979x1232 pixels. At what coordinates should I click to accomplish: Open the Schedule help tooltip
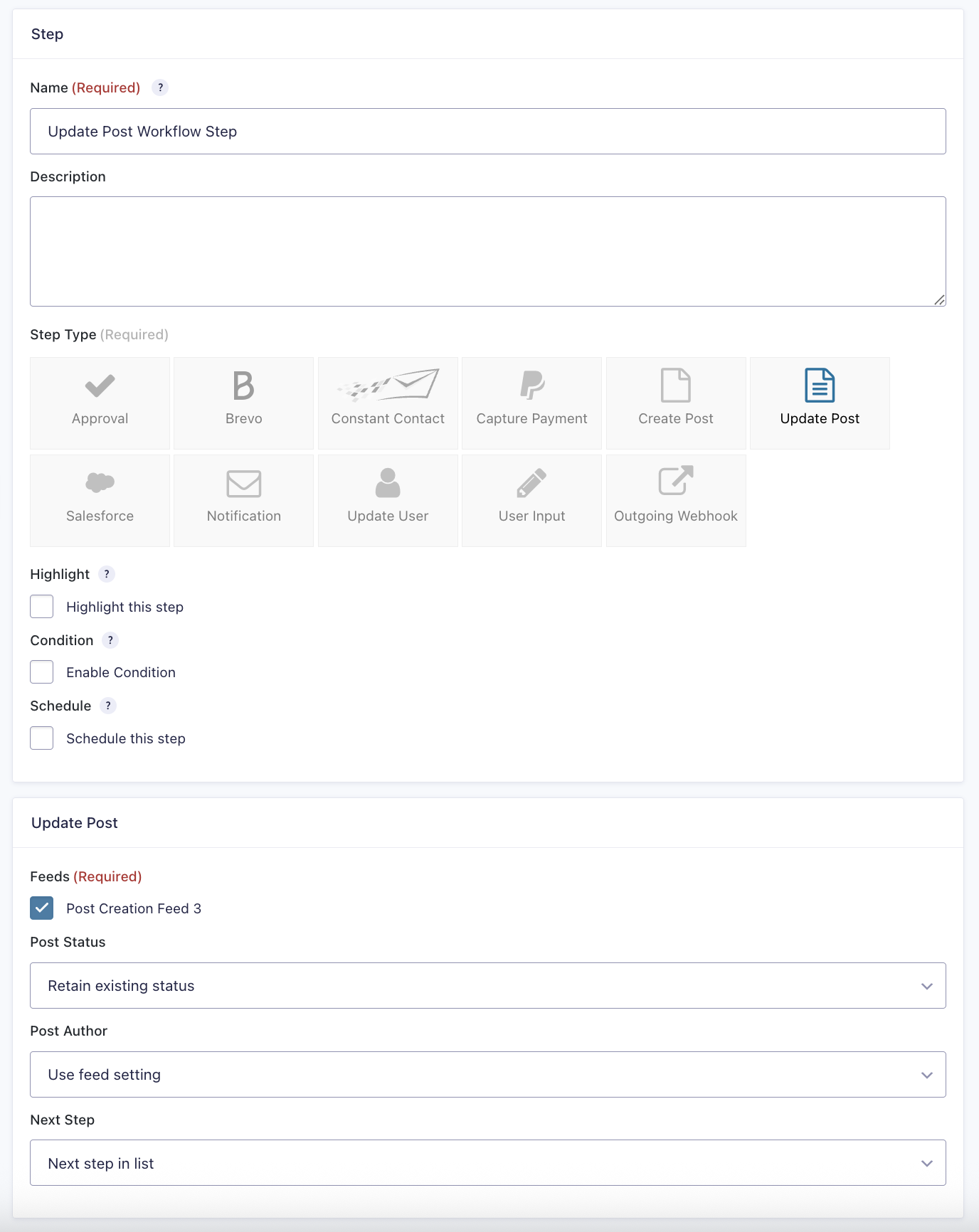point(108,706)
